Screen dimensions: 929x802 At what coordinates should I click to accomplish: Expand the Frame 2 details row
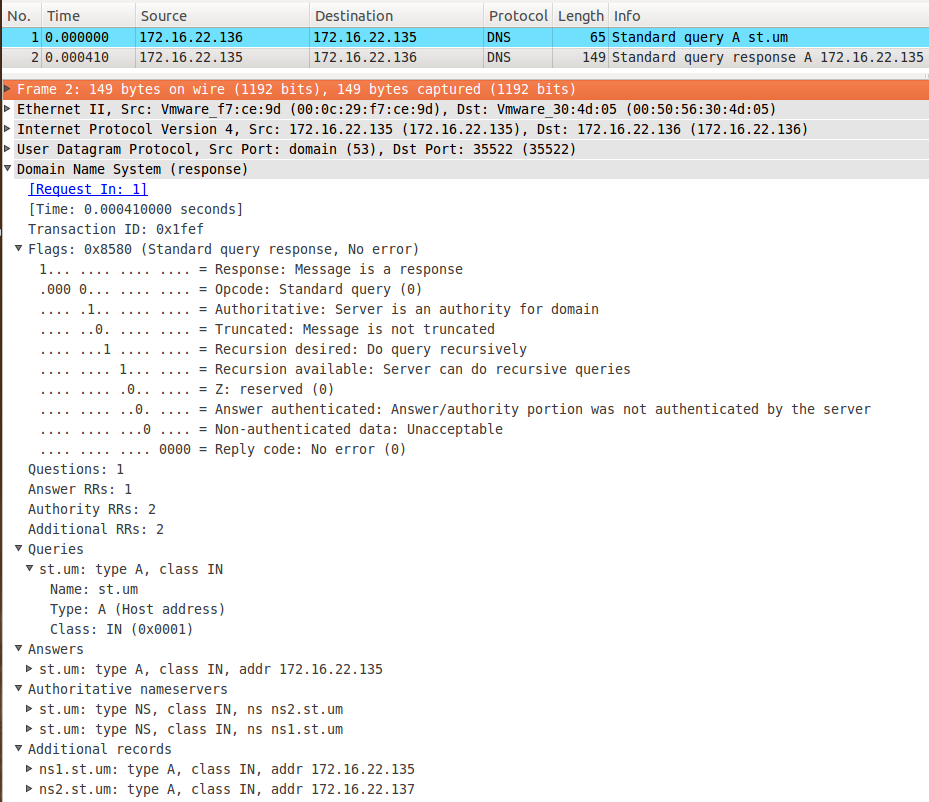[x=7, y=89]
